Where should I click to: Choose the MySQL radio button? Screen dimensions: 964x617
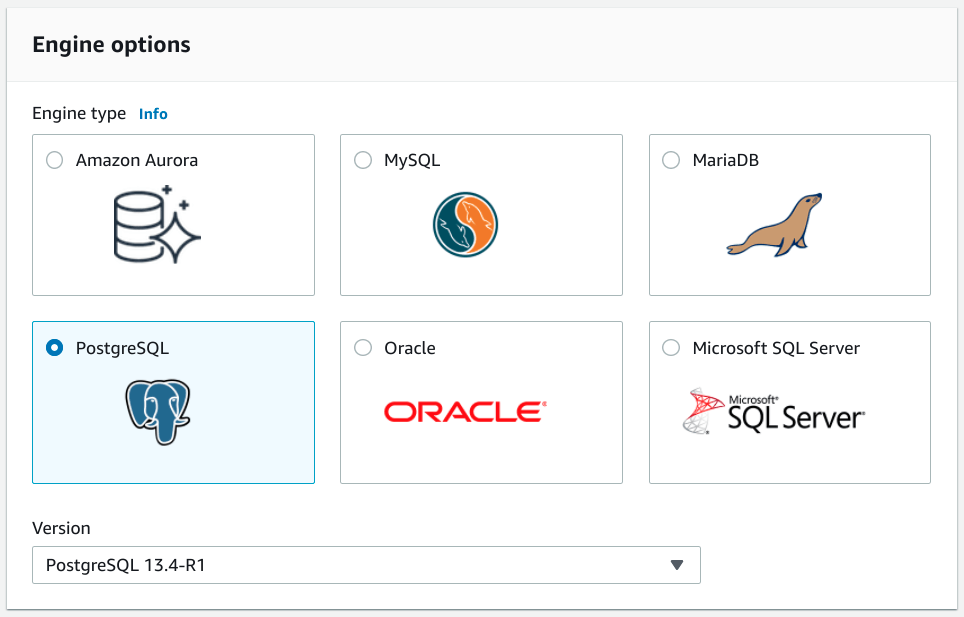[363, 160]
